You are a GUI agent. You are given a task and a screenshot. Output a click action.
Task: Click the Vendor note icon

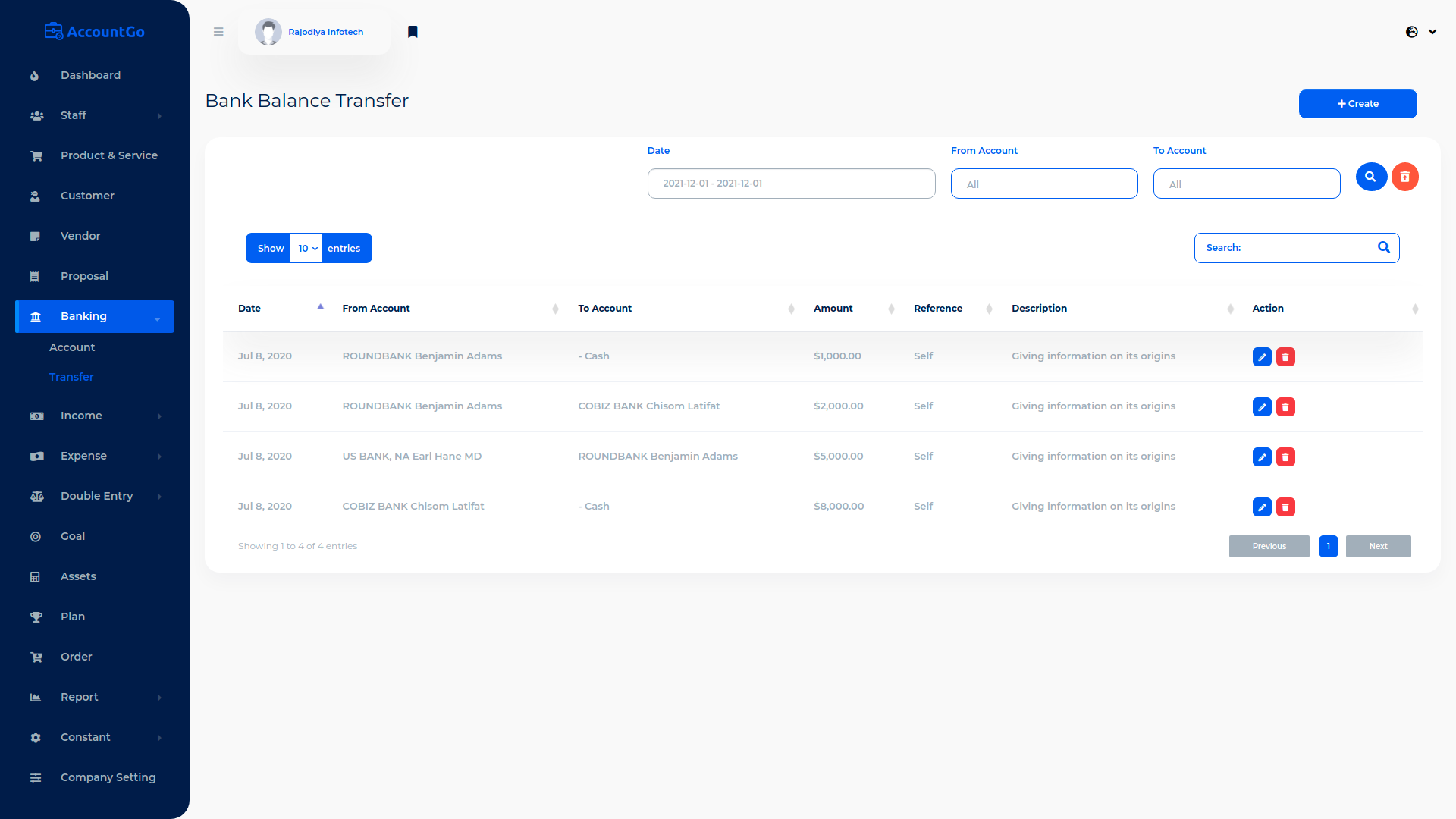[35, 237]
